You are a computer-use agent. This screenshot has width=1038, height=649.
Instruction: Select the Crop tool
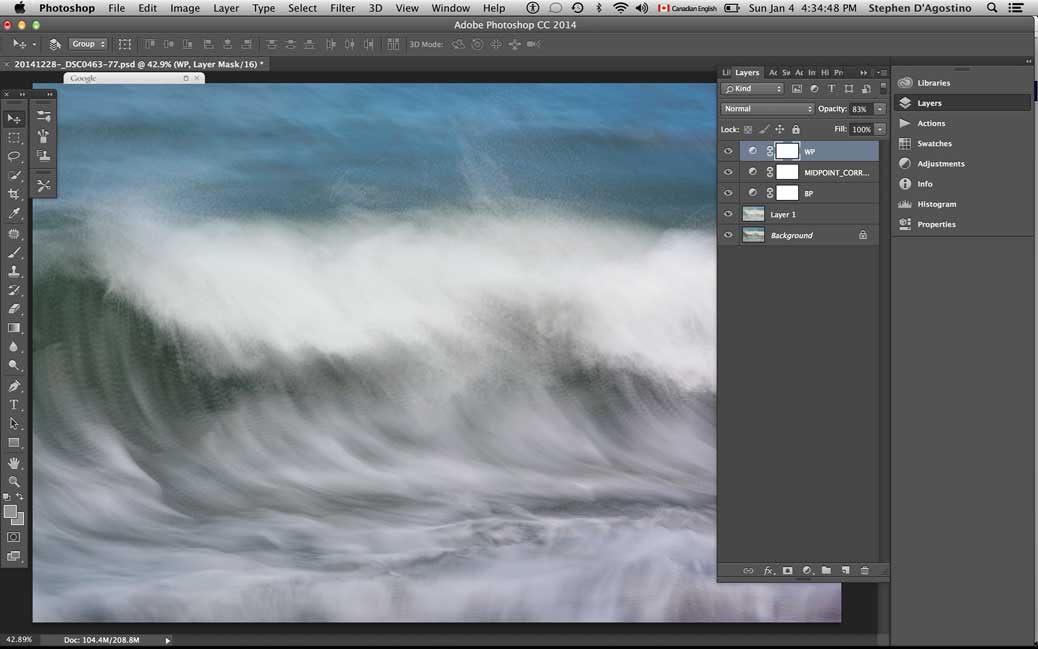coord(14,195)
